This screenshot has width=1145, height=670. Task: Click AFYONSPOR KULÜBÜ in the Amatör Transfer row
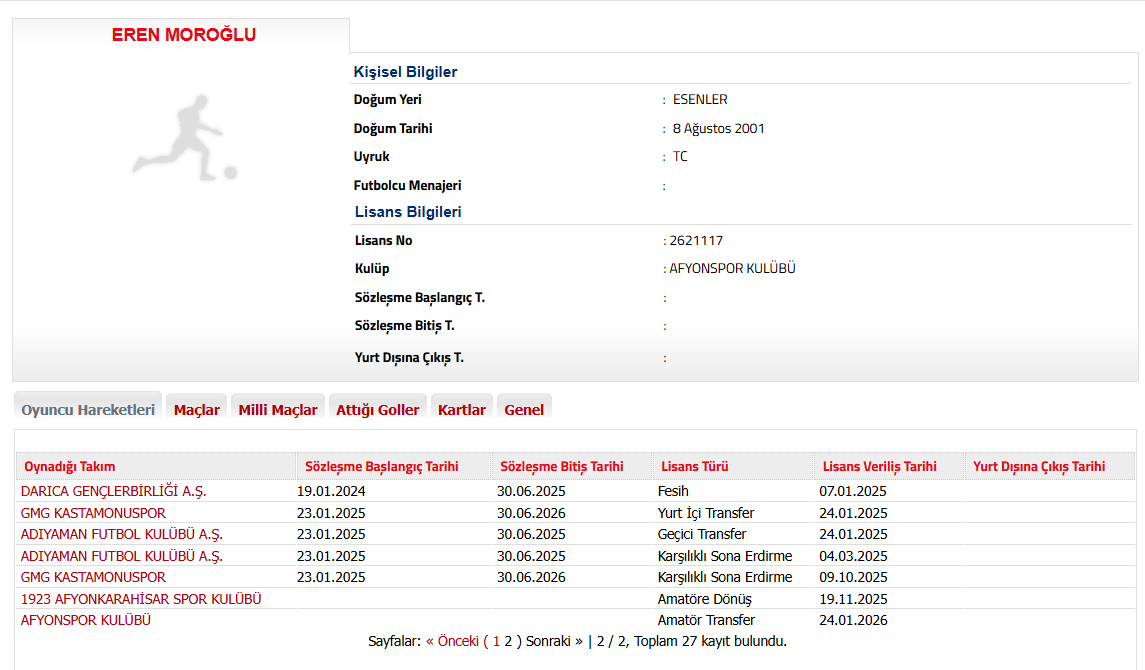click(x=86, y=620)
